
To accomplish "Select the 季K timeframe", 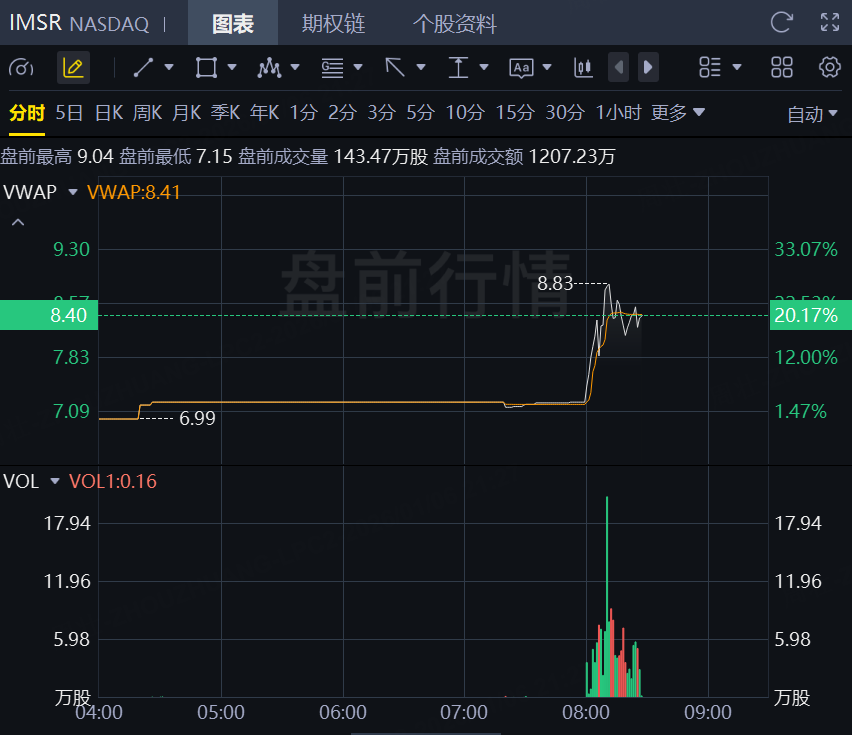I will (225, 113).
